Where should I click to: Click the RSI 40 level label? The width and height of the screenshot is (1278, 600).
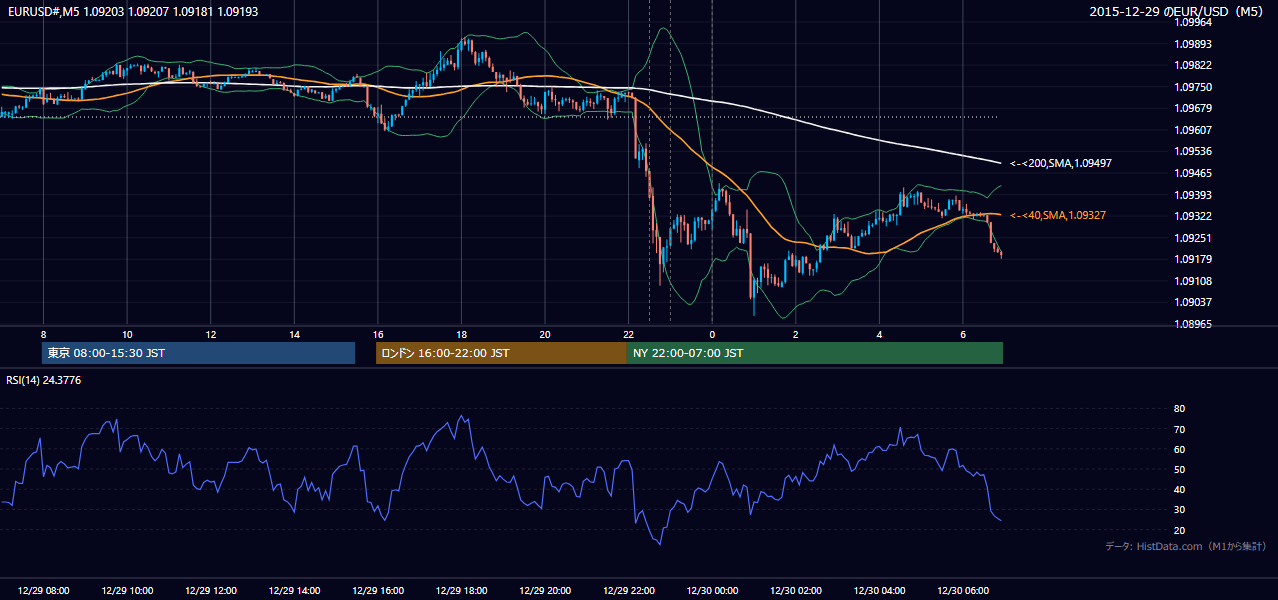1179,489
